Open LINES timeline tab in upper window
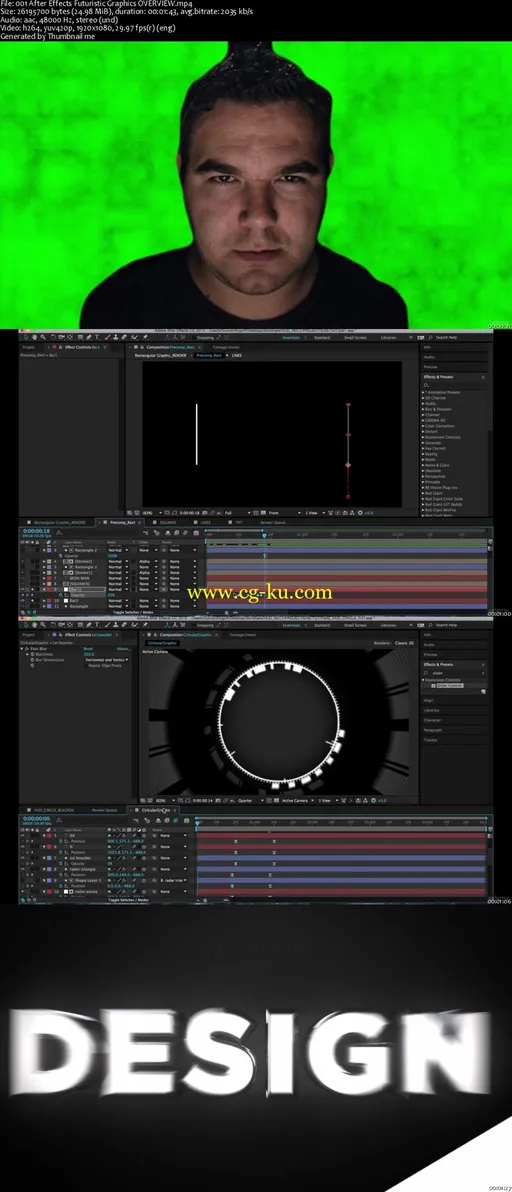The image size is (512, 1192). (x=206, y=522)
